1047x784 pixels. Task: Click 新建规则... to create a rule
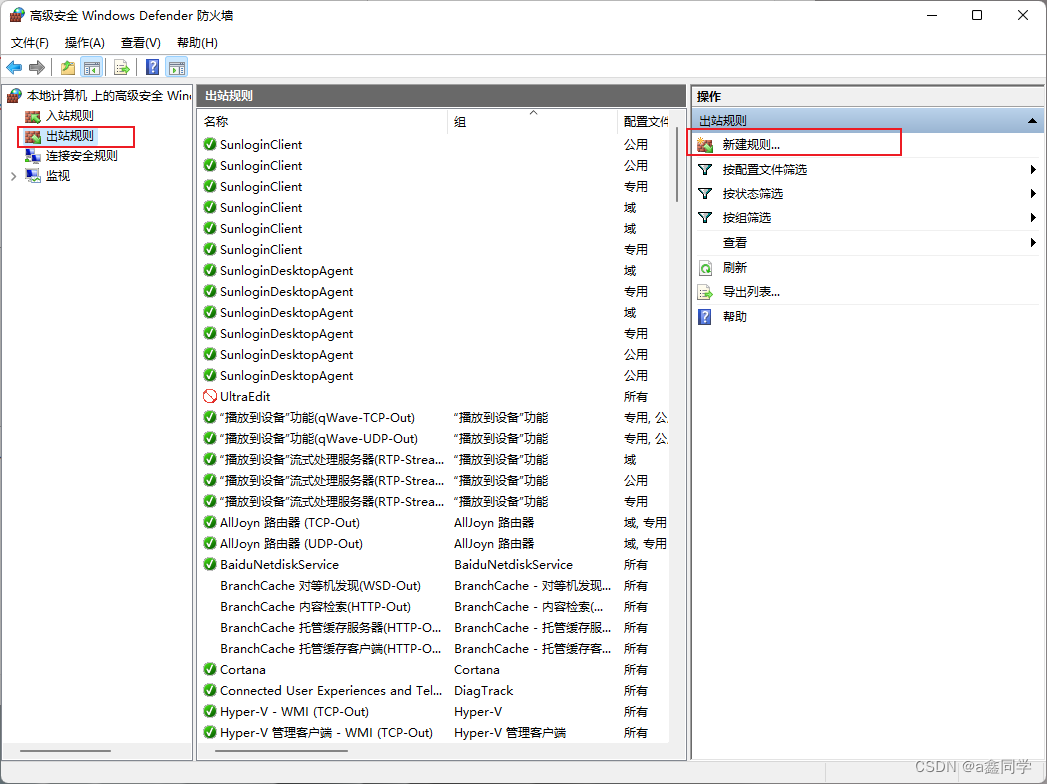pos(751,145)
